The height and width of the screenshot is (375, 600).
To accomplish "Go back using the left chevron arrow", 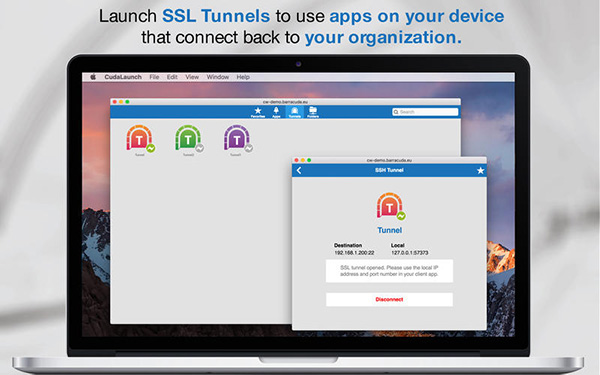I will tap(299, 171).
